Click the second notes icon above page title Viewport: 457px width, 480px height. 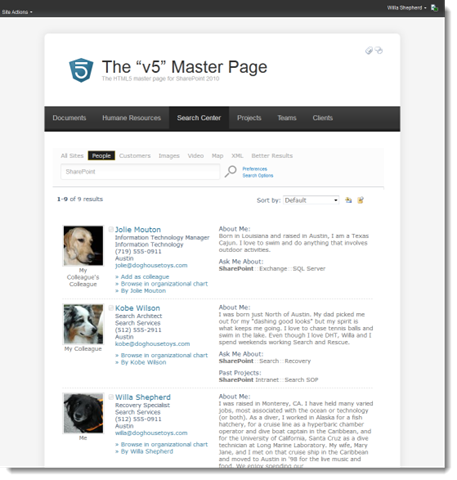tap(379, 50)
